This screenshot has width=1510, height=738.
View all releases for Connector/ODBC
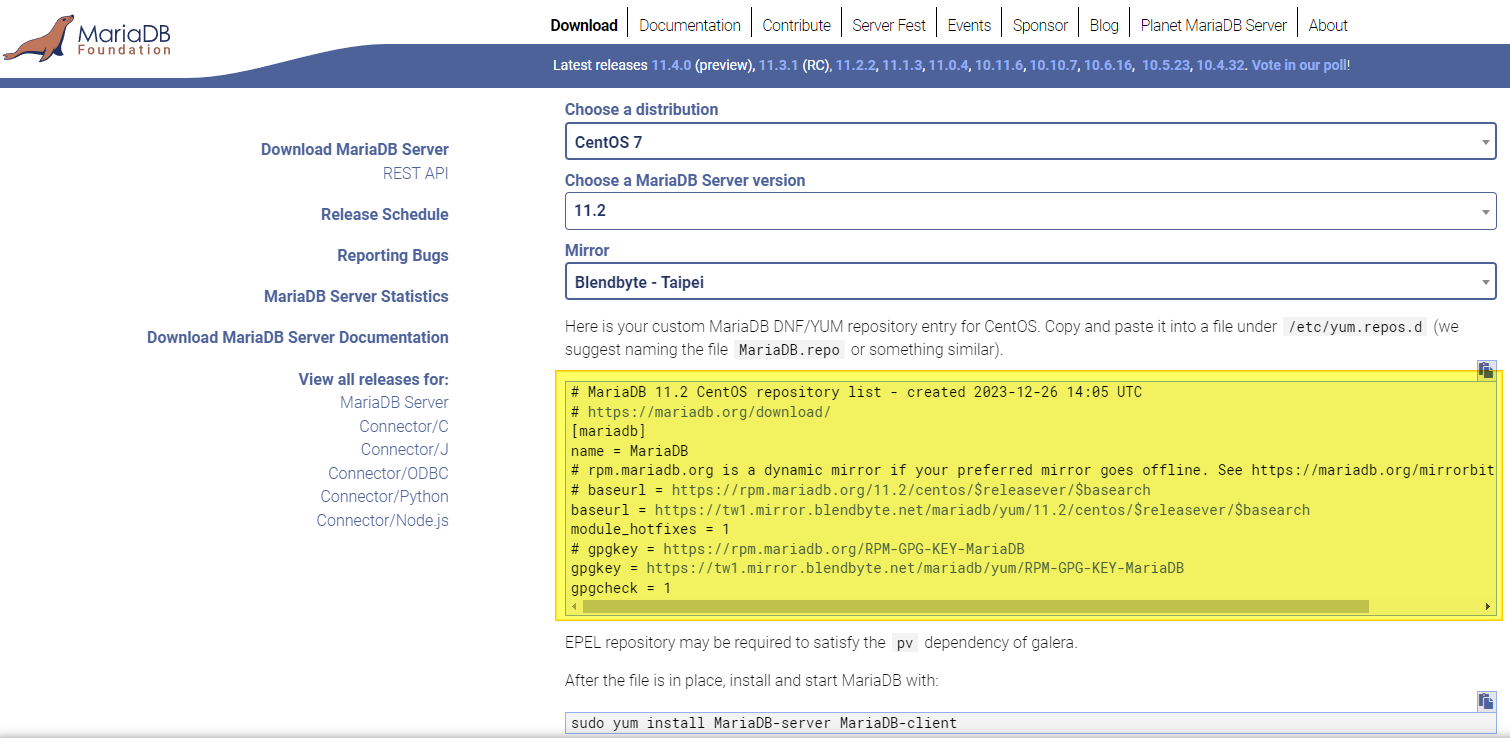(388, 473)
